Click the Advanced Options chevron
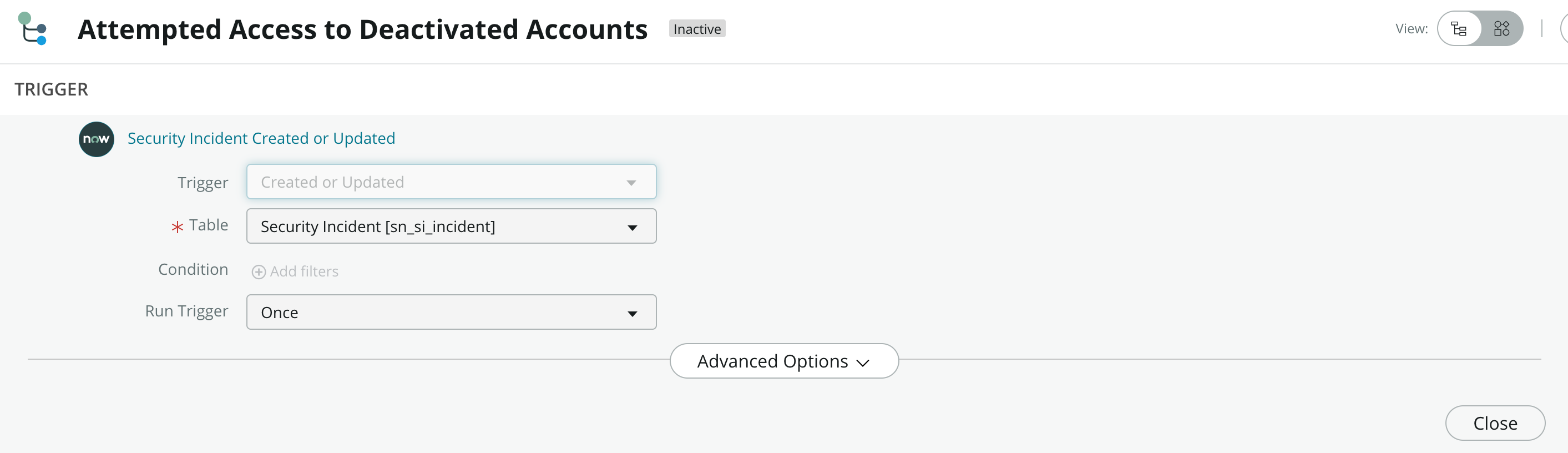 (x=863, y=363)
